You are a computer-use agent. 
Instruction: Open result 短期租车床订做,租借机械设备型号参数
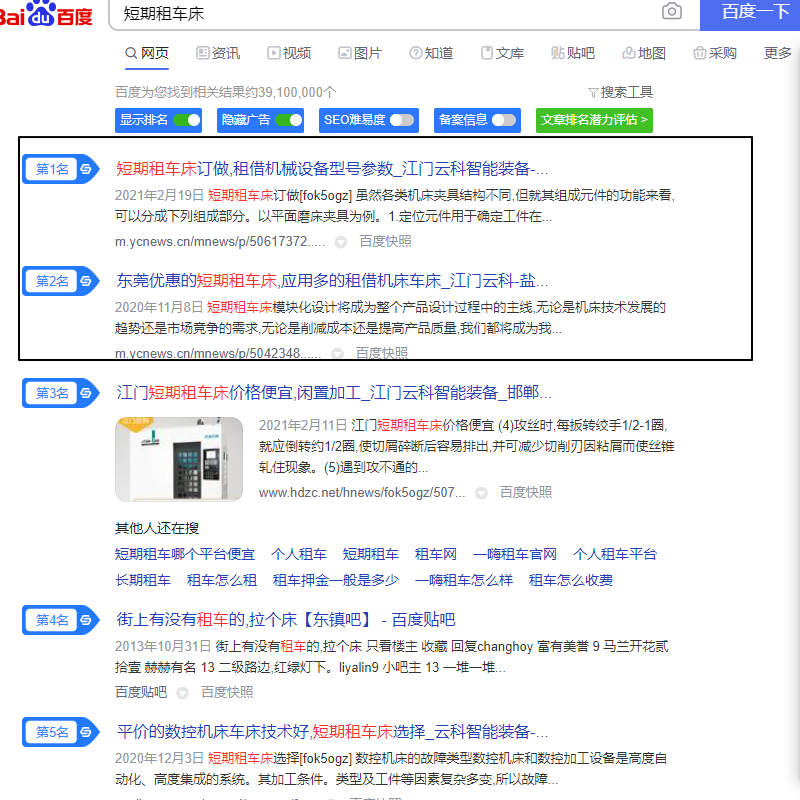coord(332,169)
